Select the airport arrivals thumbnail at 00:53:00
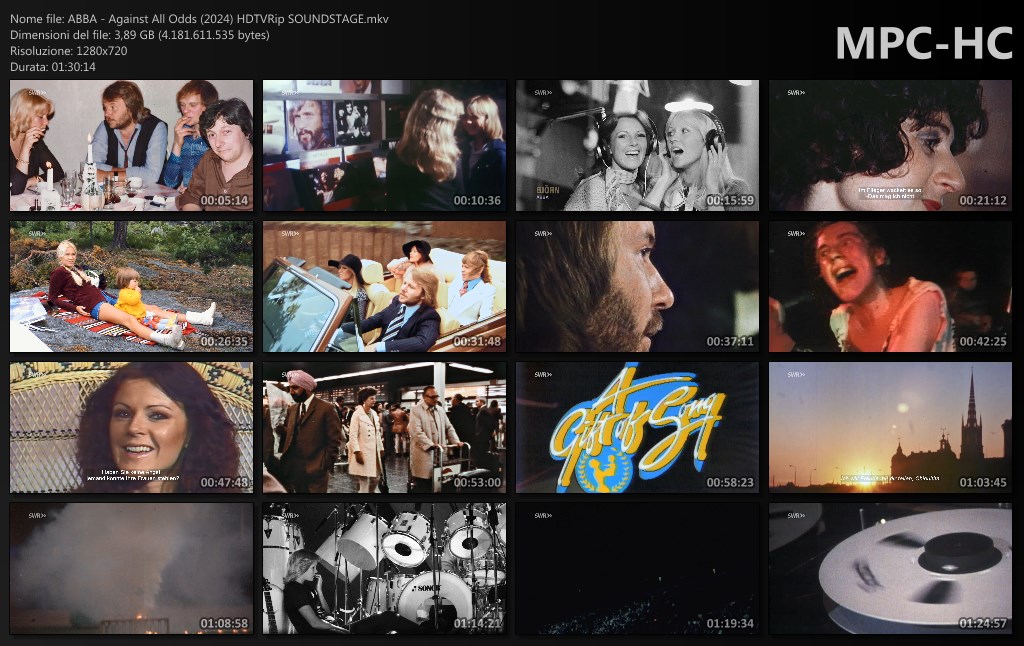 384,428
